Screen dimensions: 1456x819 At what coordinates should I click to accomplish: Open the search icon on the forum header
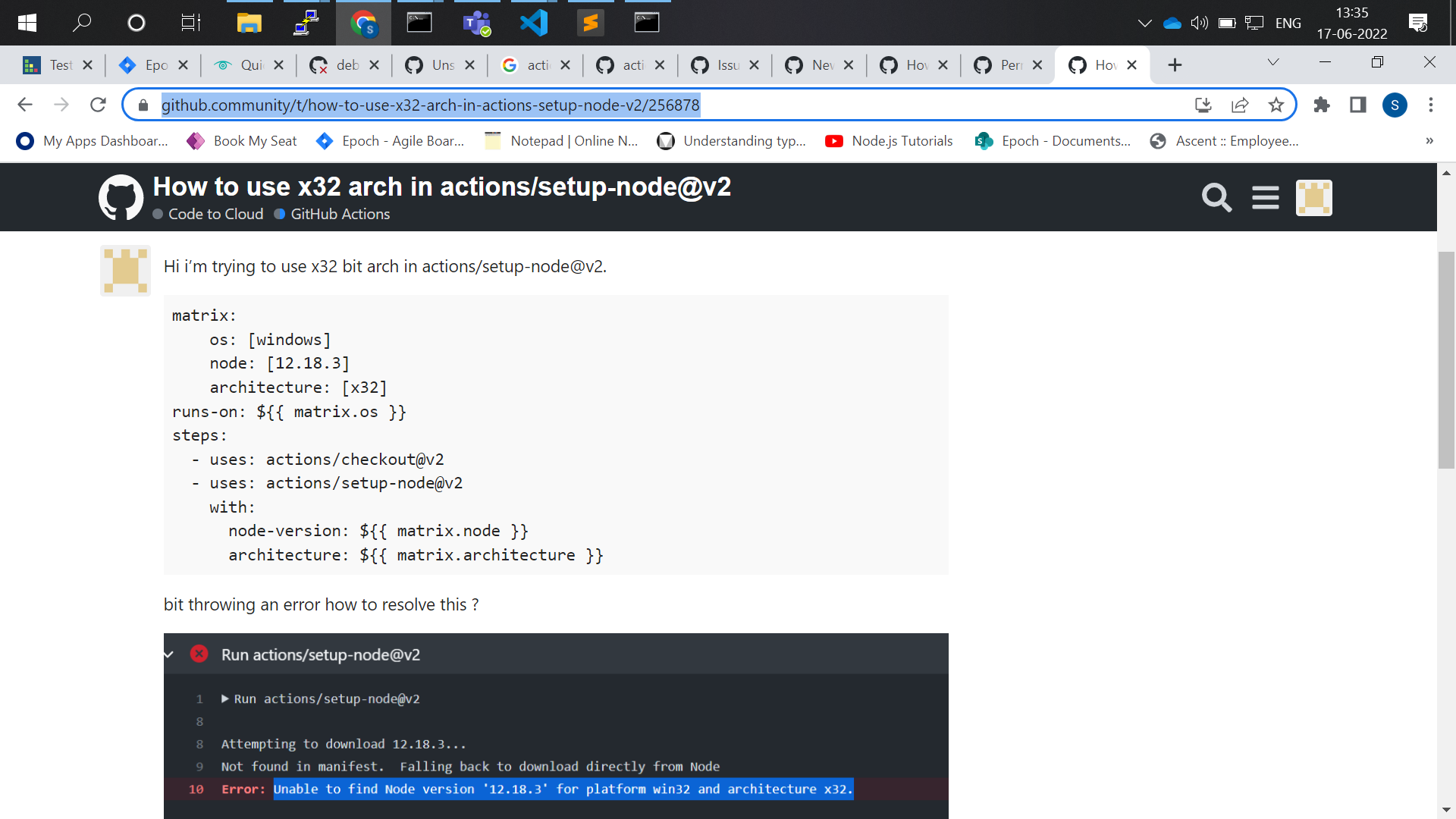pos(1216,197)
